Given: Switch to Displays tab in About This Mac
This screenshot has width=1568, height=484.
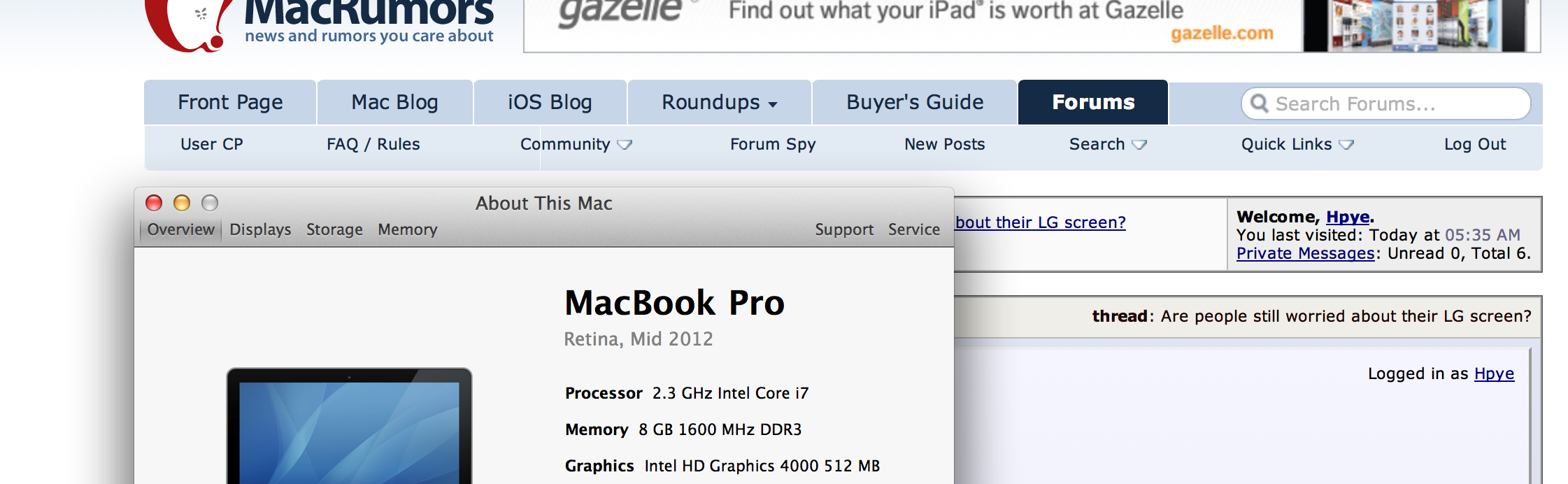Looking at the screenshot, I should [x=260, y=229].
